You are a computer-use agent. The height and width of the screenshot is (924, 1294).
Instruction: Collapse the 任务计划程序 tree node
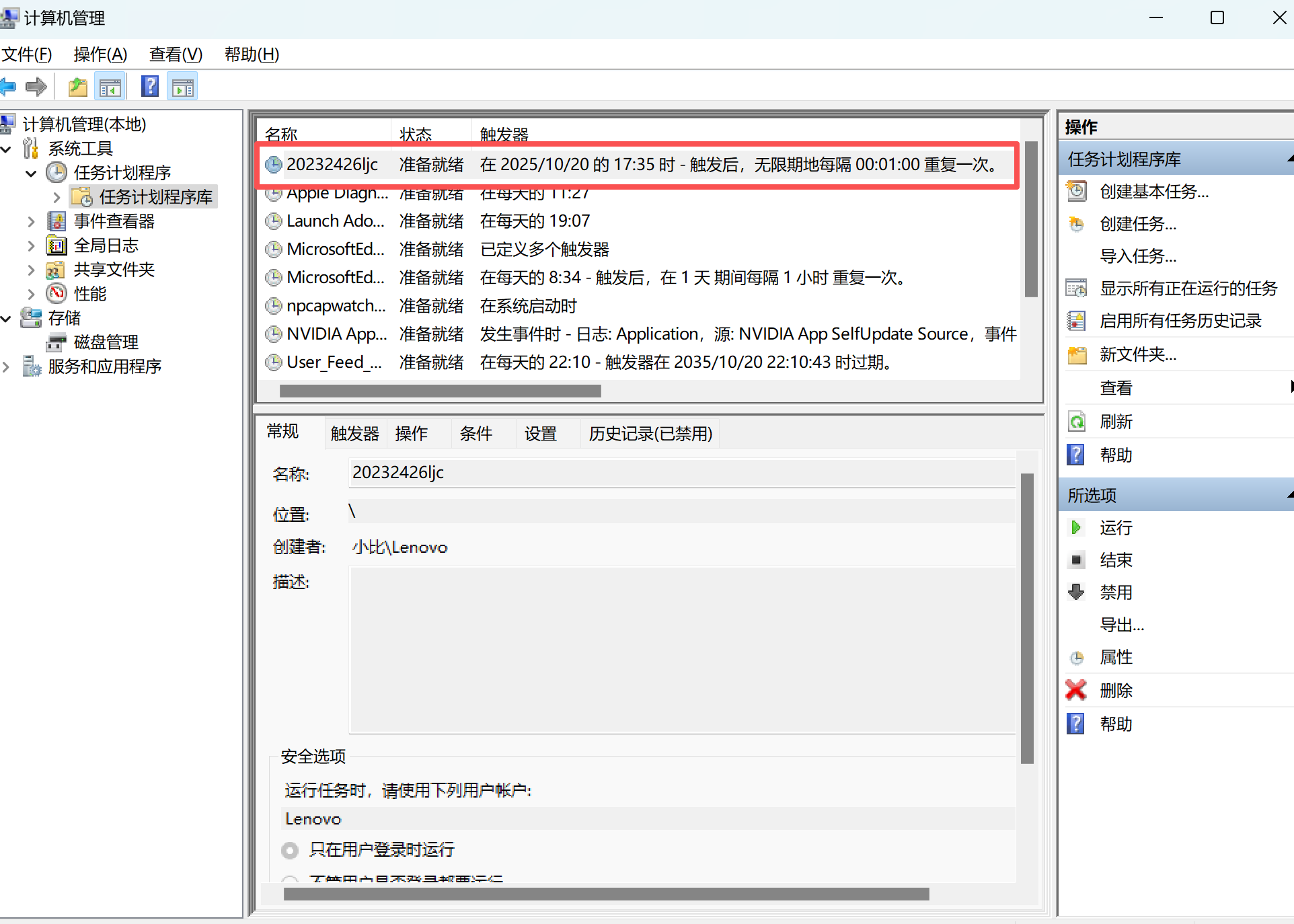pyautogui.click(x=31, y=173)
